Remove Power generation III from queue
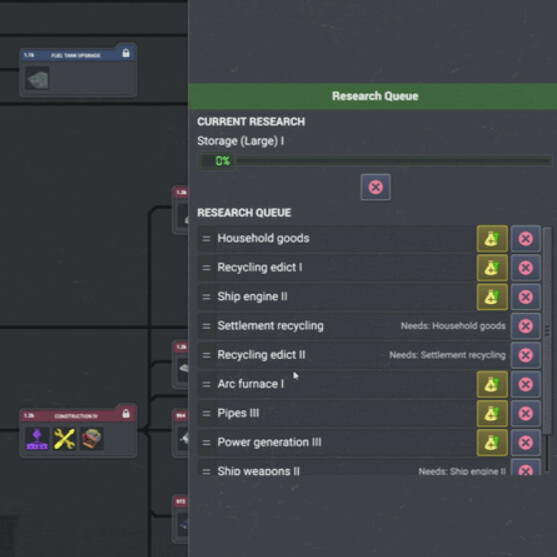This screenshot has height=557, width=557. (x=526, y=442)
